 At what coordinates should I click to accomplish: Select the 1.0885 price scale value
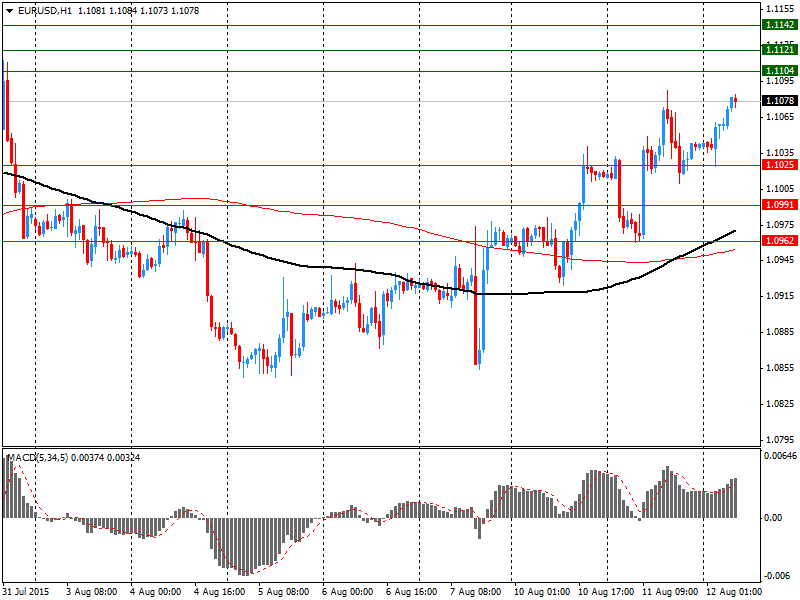[x=780, y=332]
